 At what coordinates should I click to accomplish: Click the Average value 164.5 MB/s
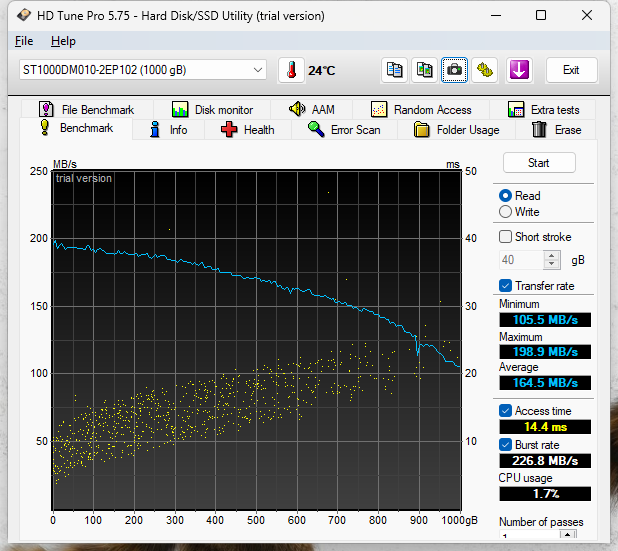(545, 383)
